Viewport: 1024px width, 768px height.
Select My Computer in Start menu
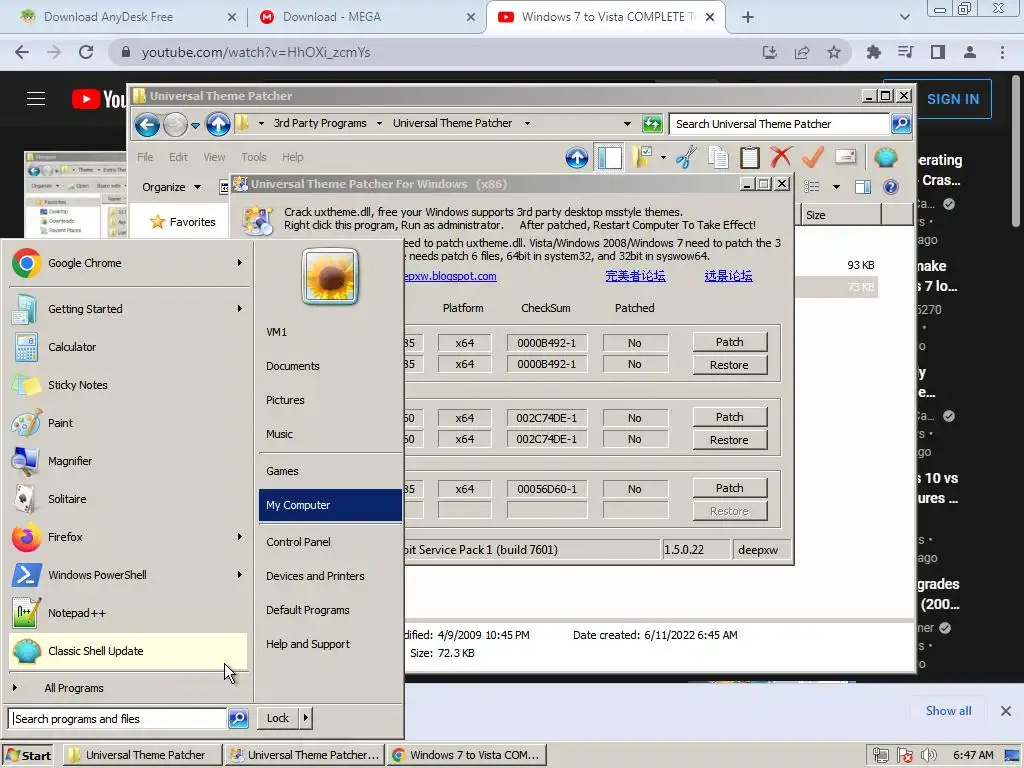click(x=330, y=505)
